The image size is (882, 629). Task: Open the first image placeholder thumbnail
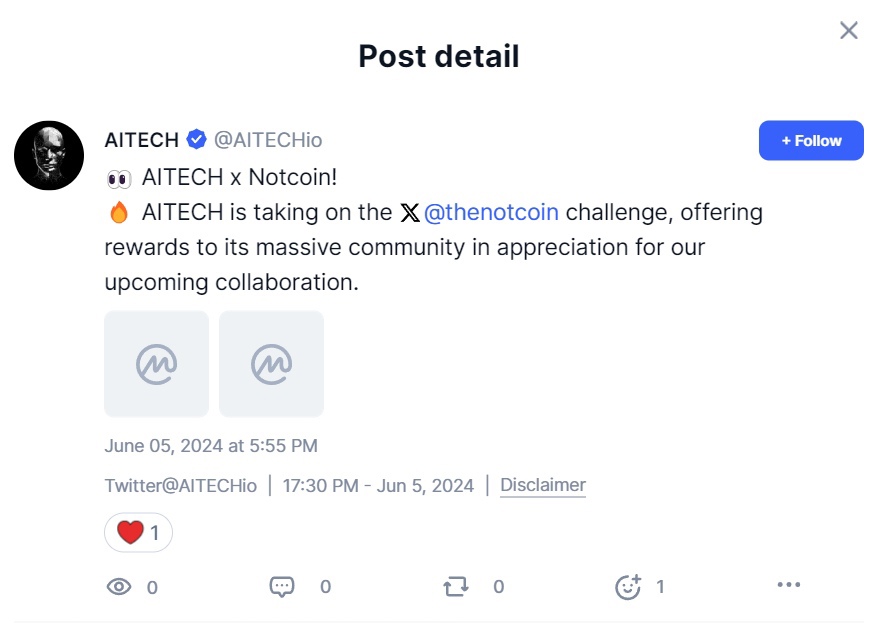coord(156,364)
